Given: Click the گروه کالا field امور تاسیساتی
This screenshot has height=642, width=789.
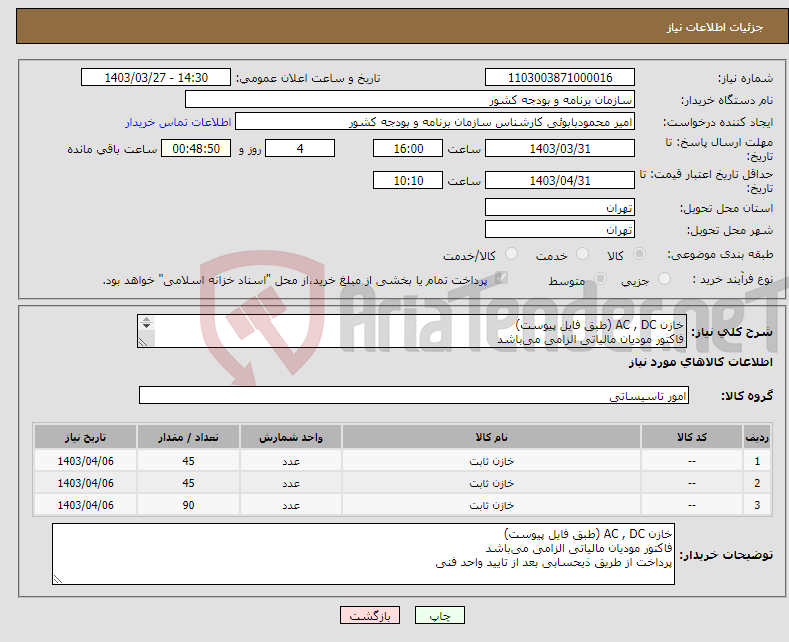Looking at the screenshot, I should click(x=414, y=395).
